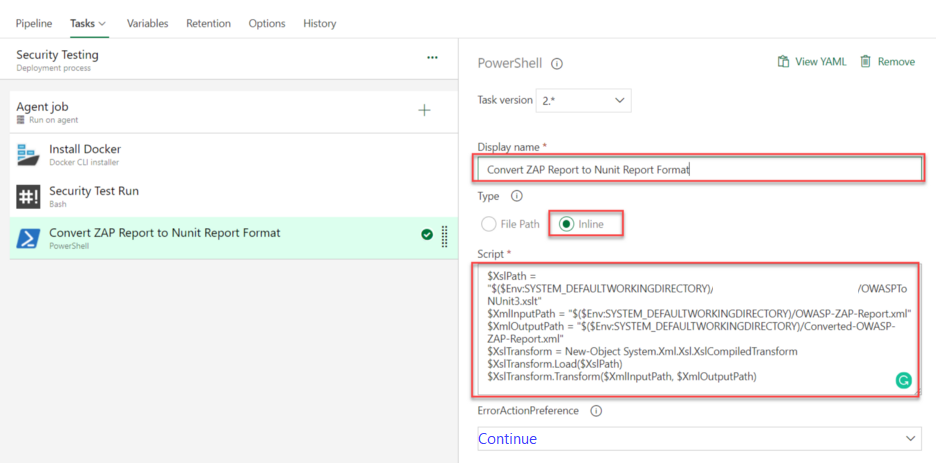The image size is (936, 463).
Task: Click the green check on the PowerShell task
Action: (427, 235)
